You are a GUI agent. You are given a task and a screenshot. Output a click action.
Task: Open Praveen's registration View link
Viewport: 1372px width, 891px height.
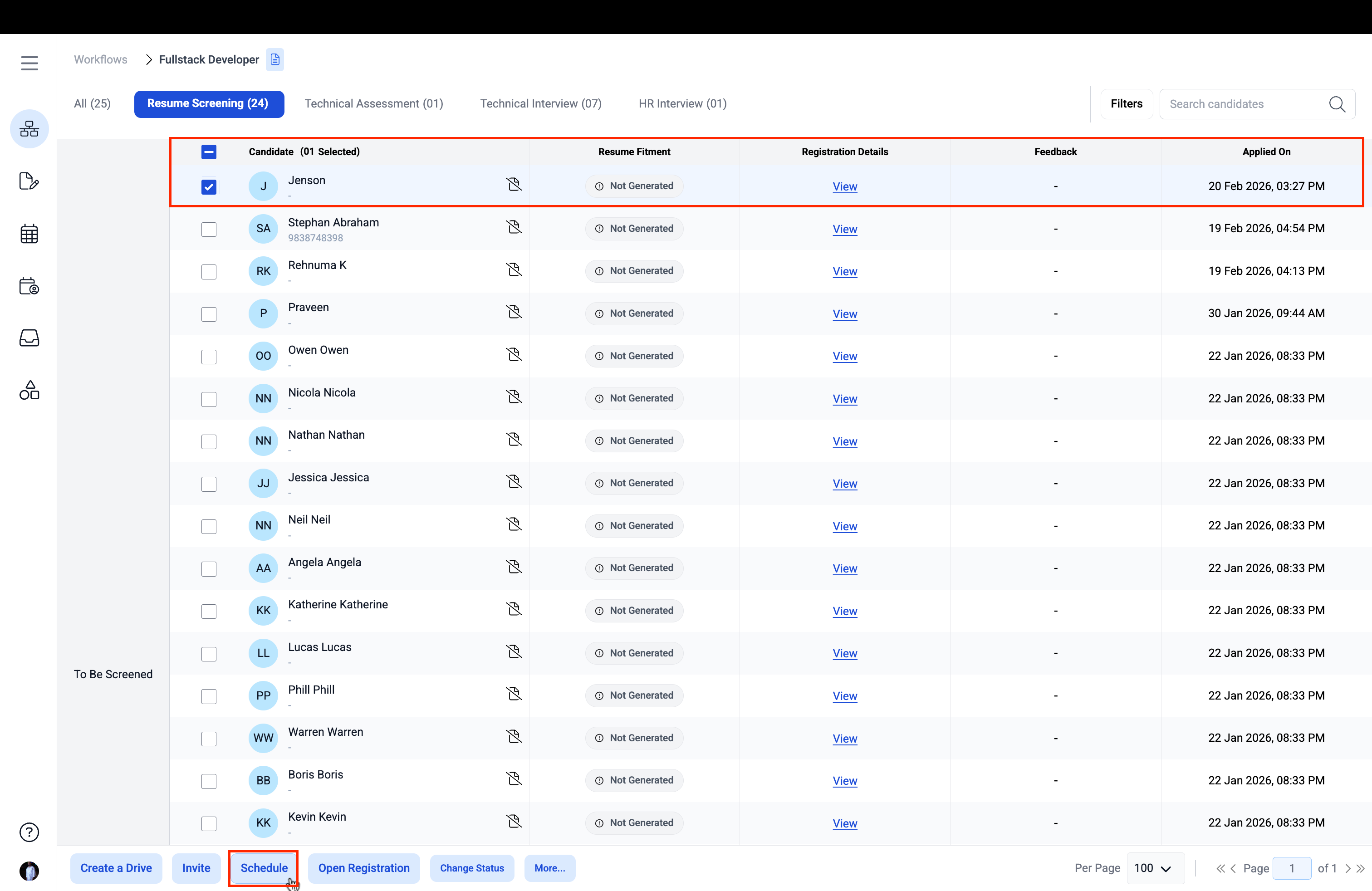coord(844,314)
